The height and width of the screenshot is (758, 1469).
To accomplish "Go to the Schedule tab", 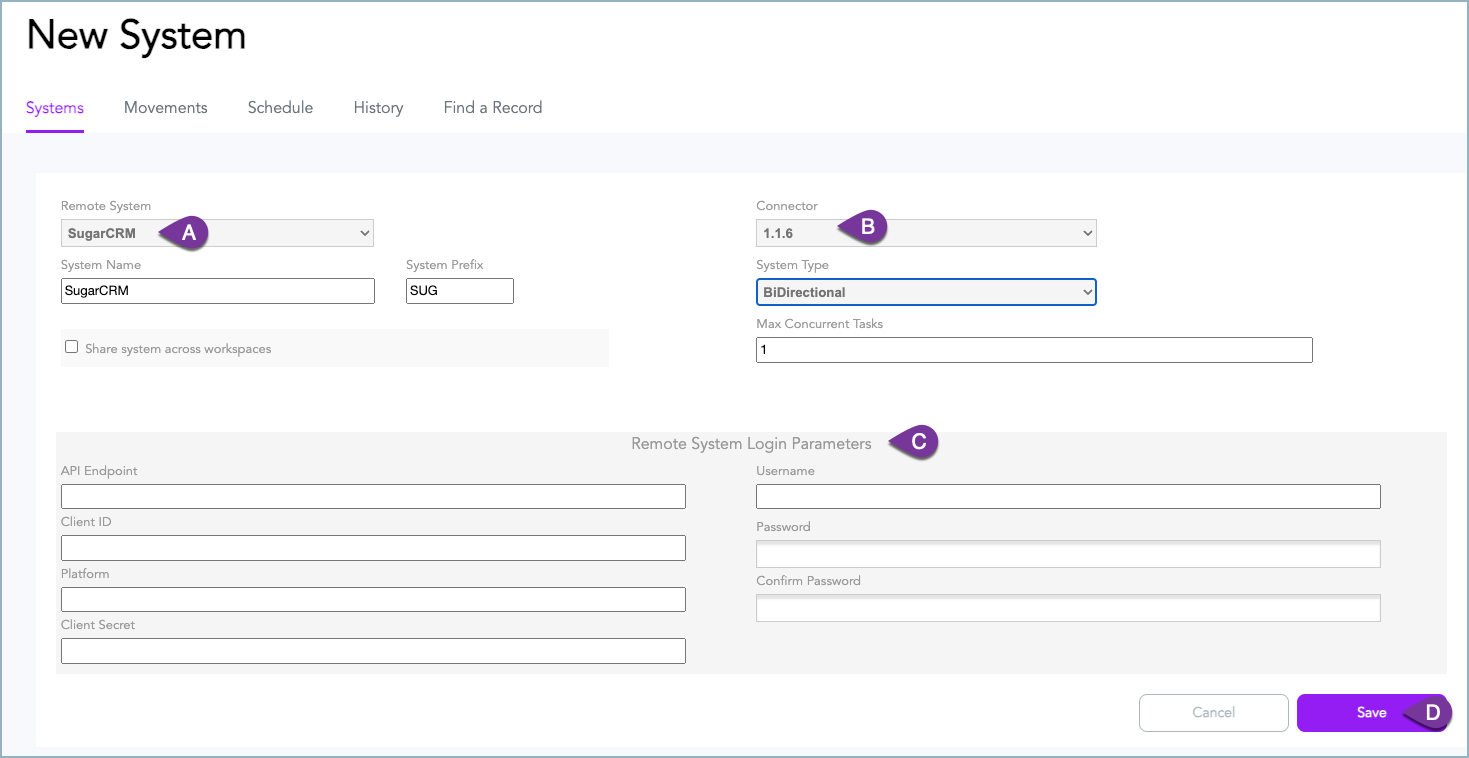I will [280, 108].
